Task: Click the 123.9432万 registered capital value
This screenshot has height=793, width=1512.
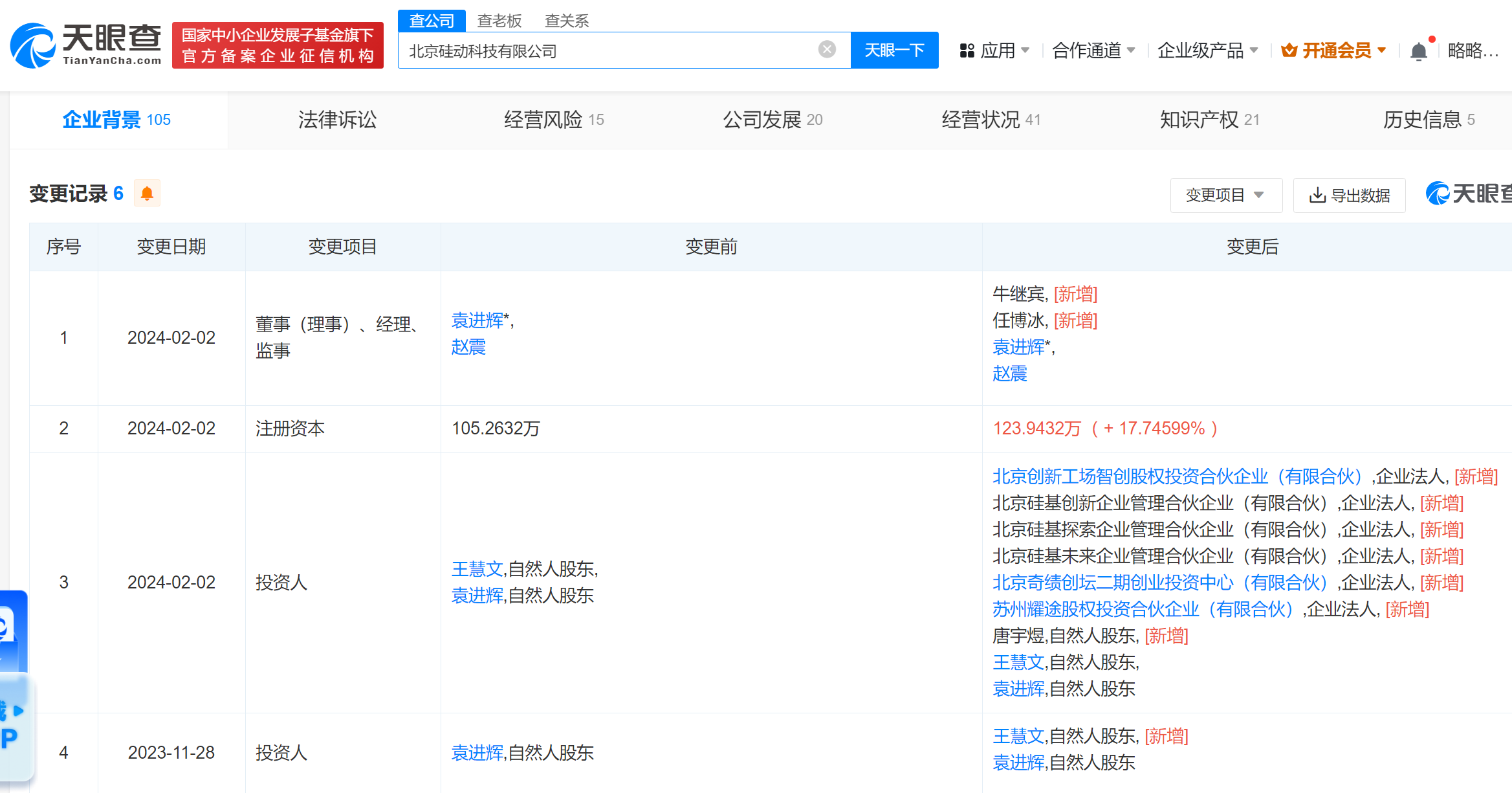Action: pos(1037,429)
